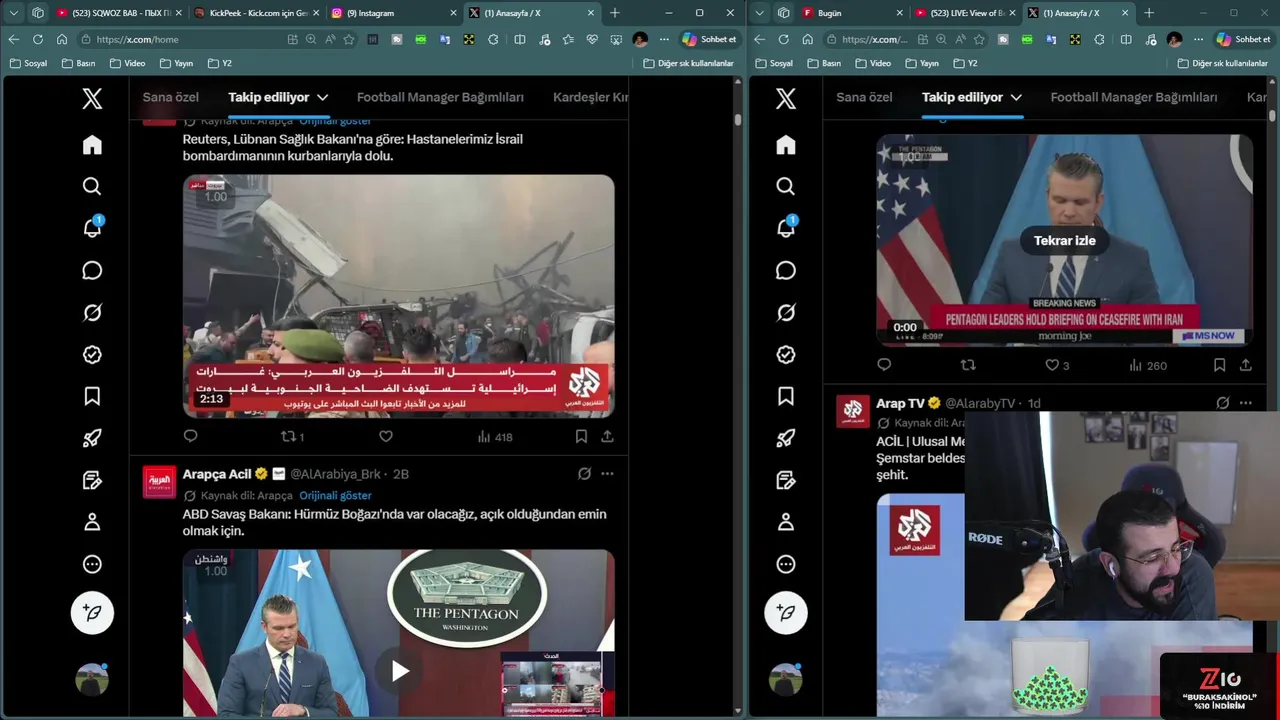Open Search in right window X sidebar

click(786, 187)
